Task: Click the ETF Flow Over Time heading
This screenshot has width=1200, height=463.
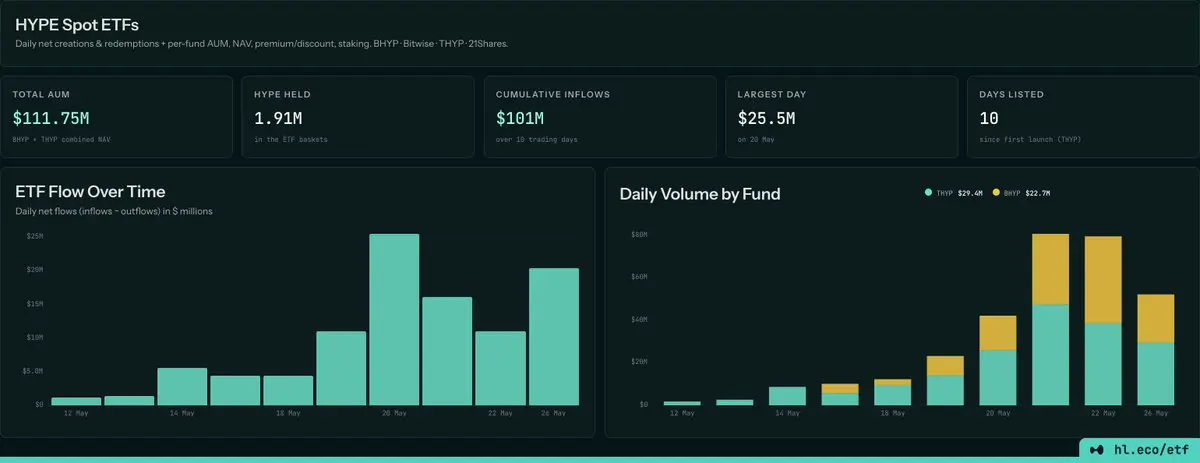Action: pyautogui.click(x=90, y=191)
